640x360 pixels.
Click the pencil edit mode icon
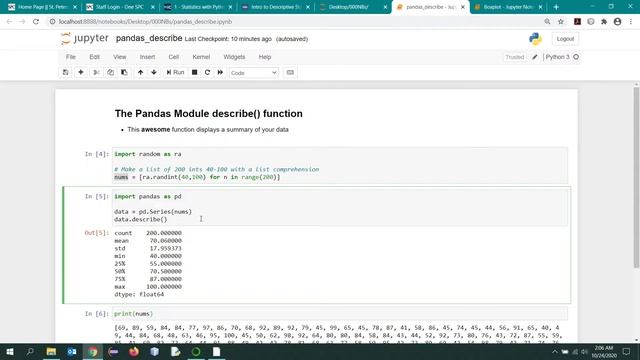click(535, 57)
